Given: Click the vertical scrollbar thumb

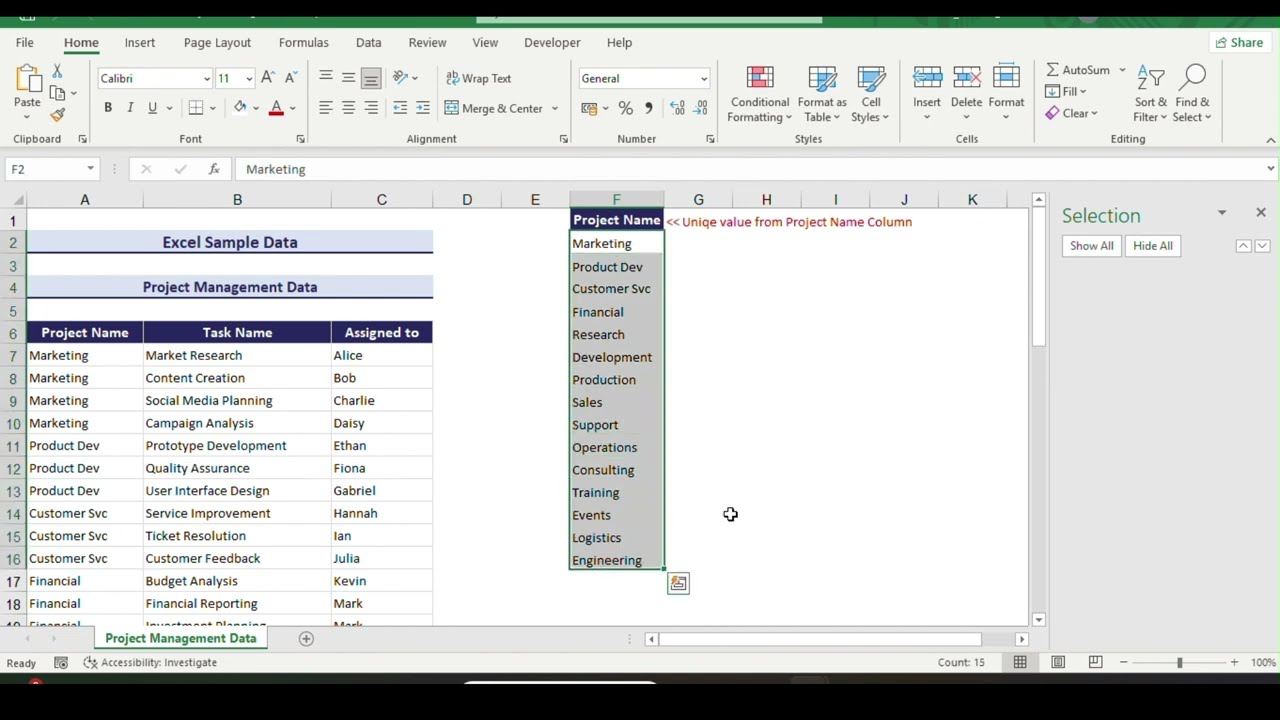Looking at the screenshot, I should coord(1038,278).
